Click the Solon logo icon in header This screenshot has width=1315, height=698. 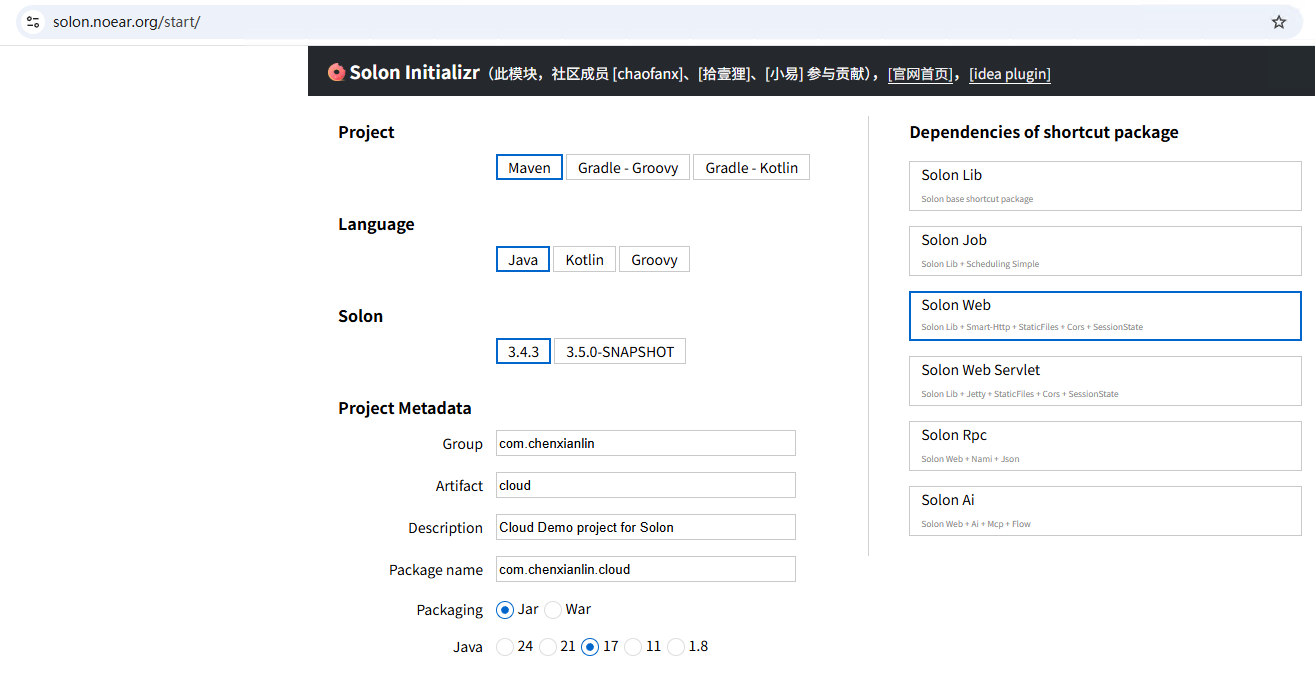[x=336, y=72]
